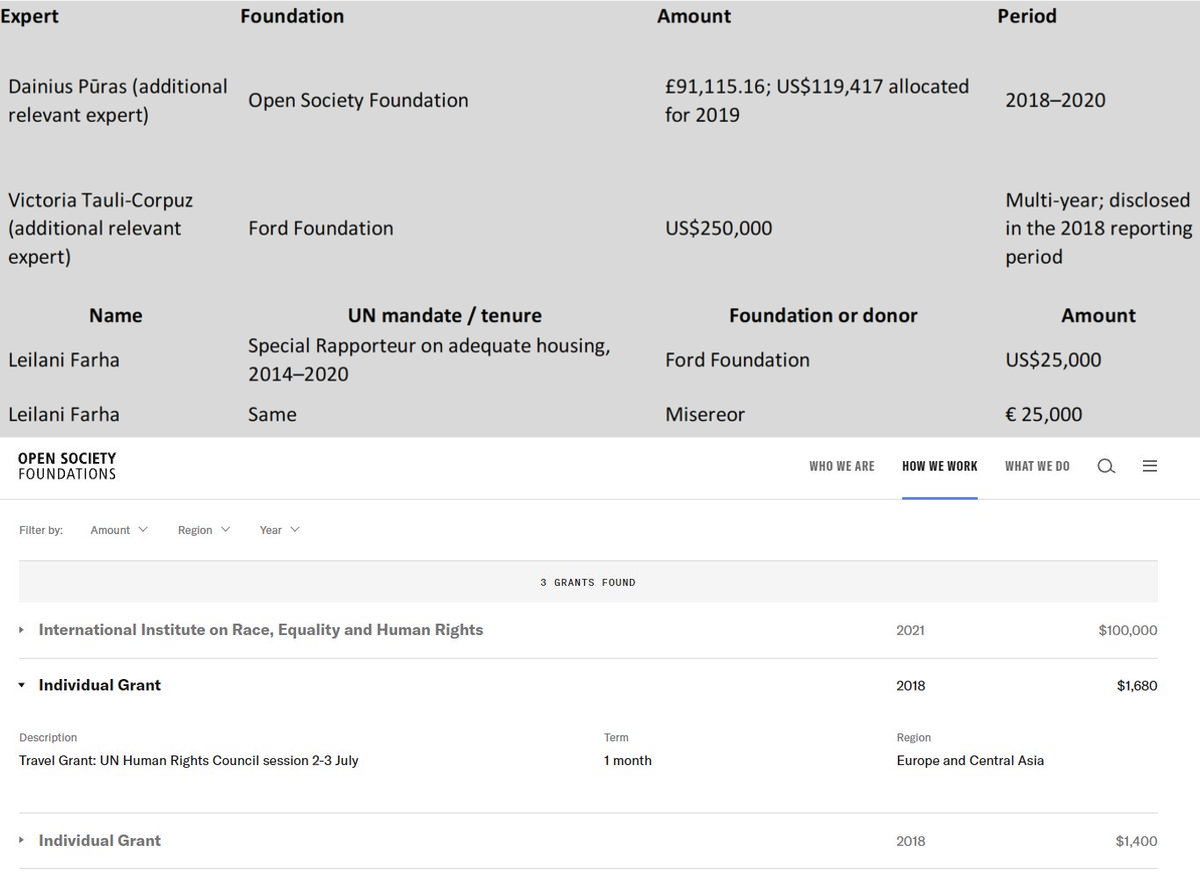Expand the International Institute grant row arrow
This screenshot has height=884, width=1200.
(x=22, y=630)
